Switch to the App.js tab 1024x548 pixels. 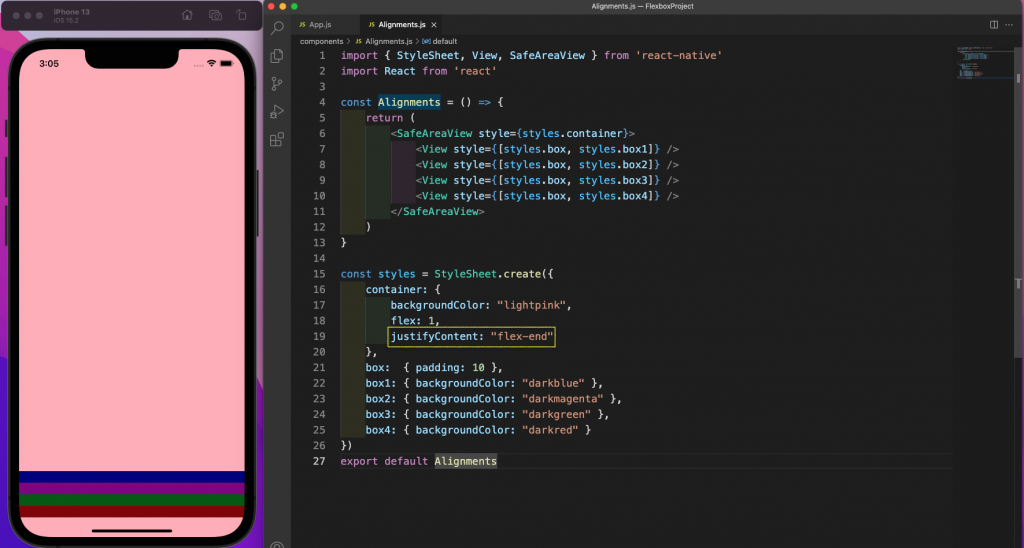pyautogui.click(x=325, y=25)
